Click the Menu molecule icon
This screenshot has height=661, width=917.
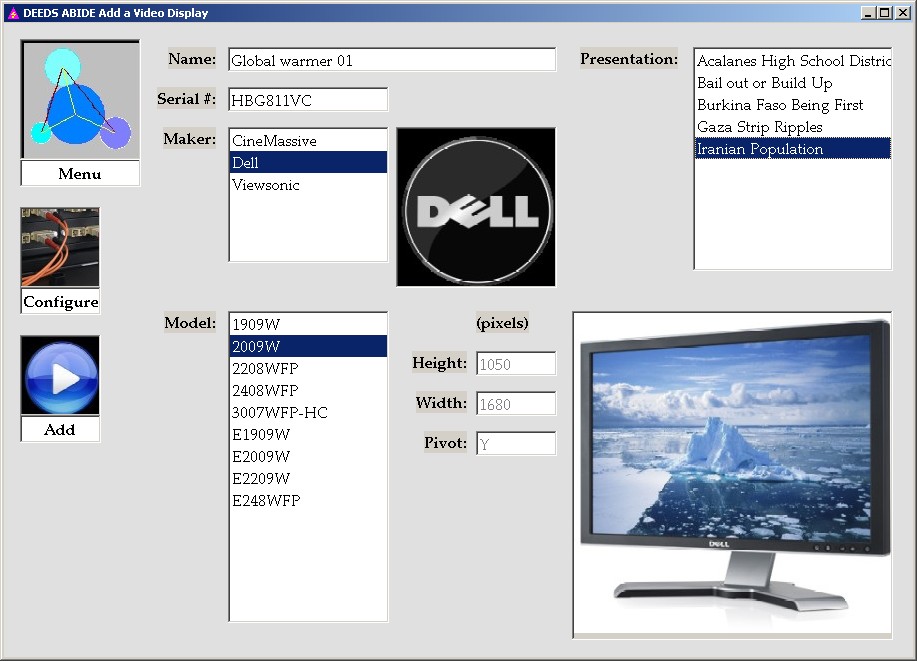click(80, 100)
